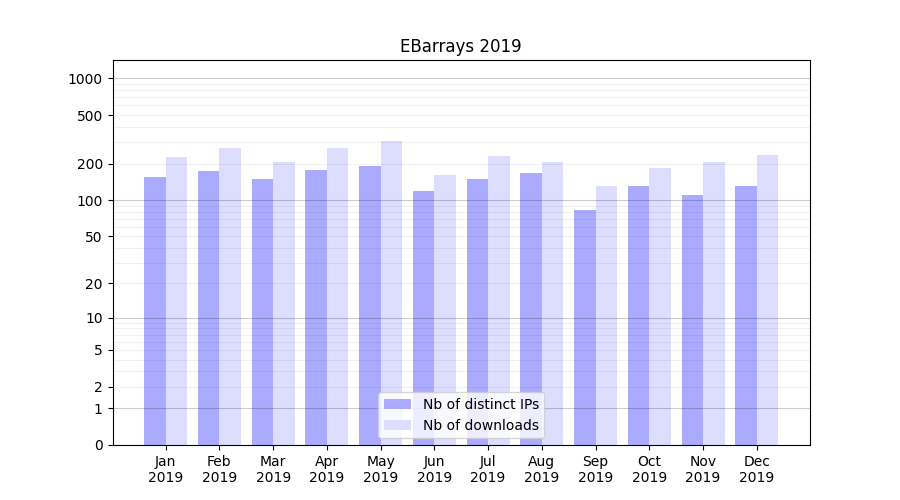The image size is (900, 500).
Task: Select the Dec 2019 x-axis label
Action: coord(756,469)
